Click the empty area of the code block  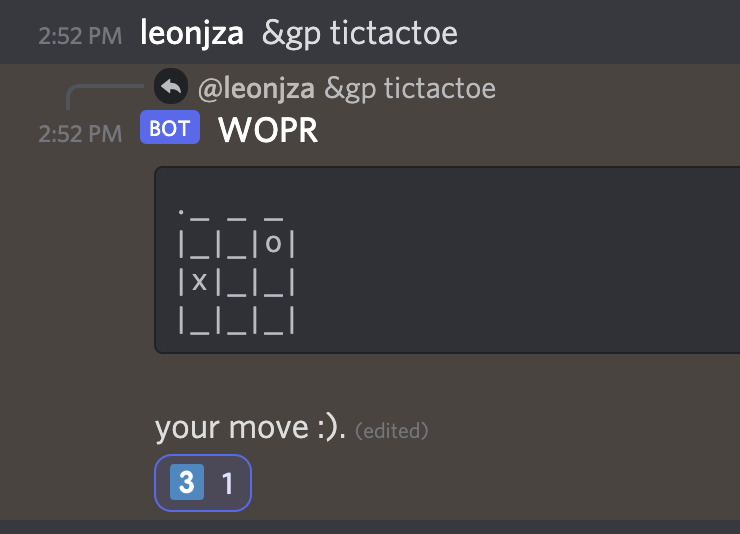pos(520,260)
